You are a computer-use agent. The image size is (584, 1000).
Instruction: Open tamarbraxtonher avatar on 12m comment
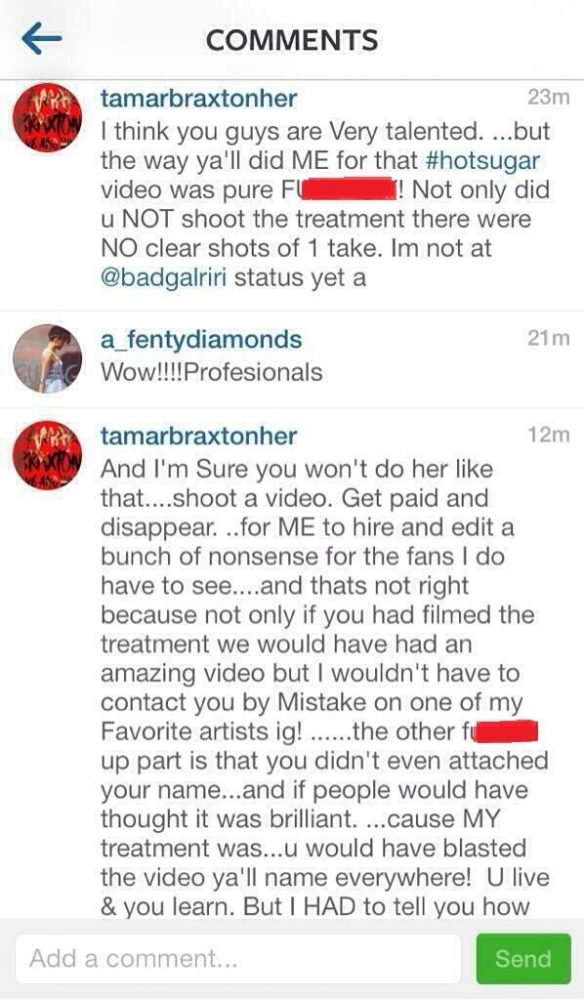48,456
